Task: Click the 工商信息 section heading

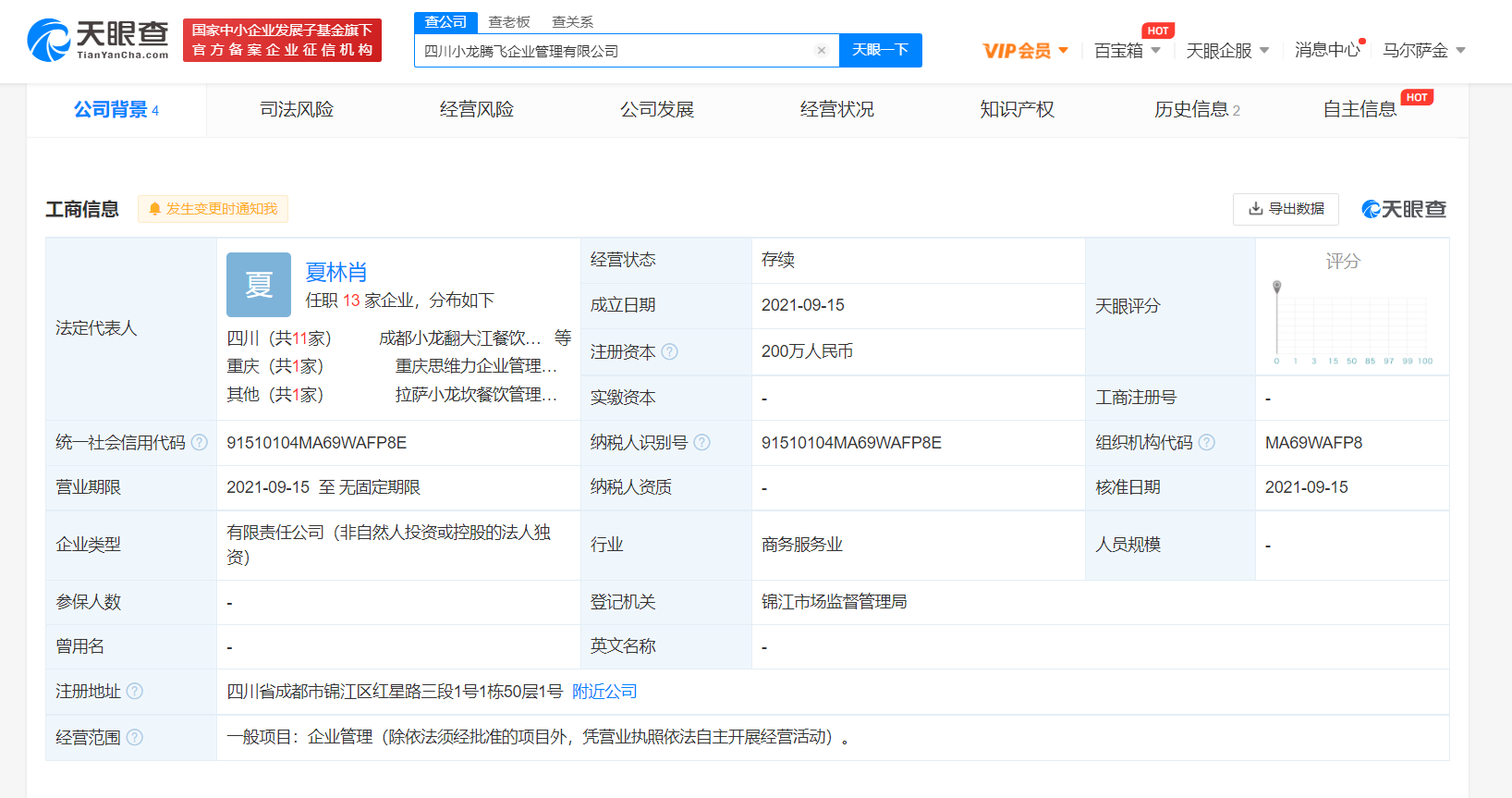Action: [82, 209]
